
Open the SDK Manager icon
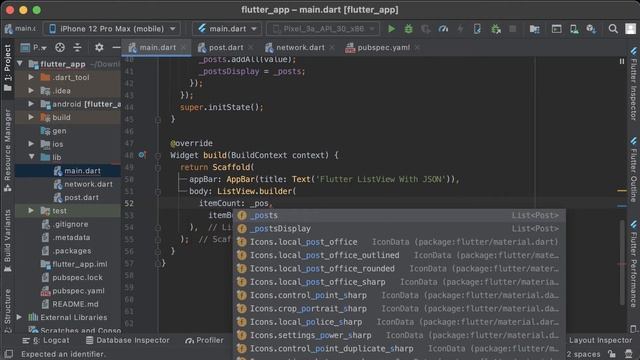point(591,29)
